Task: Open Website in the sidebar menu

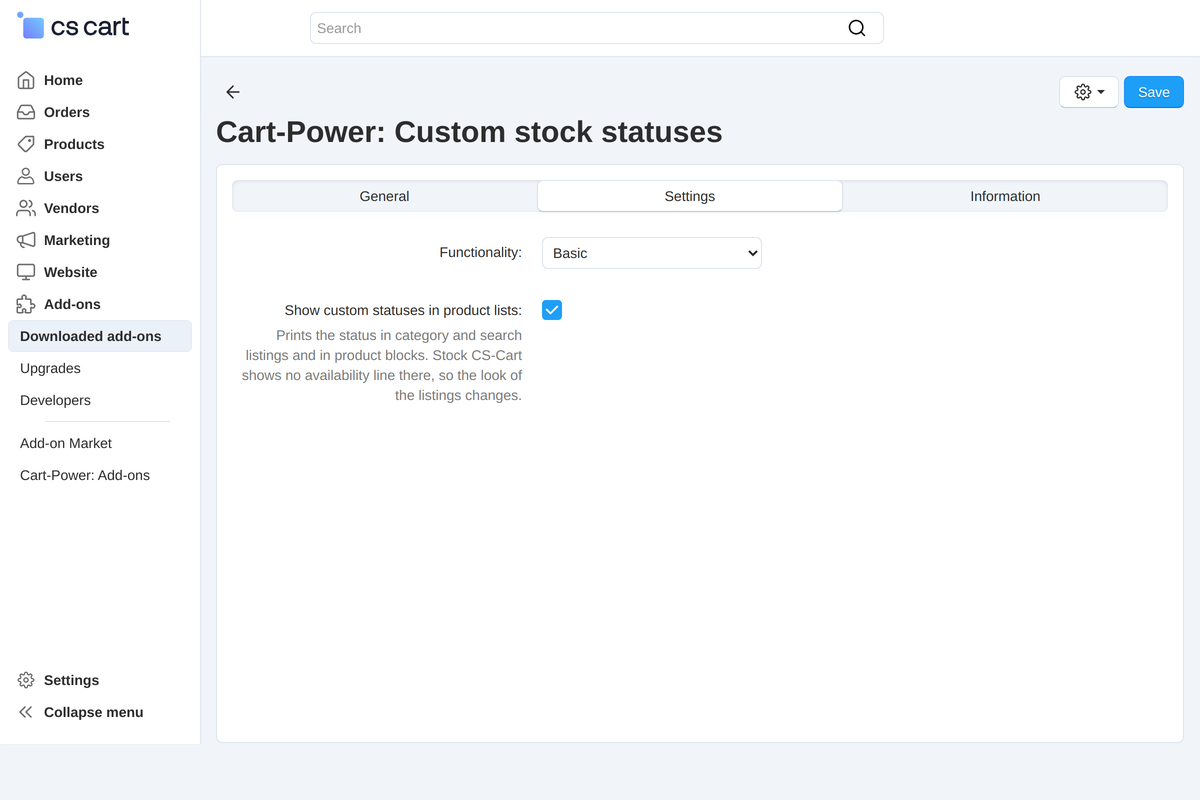Action: [71, 272]
